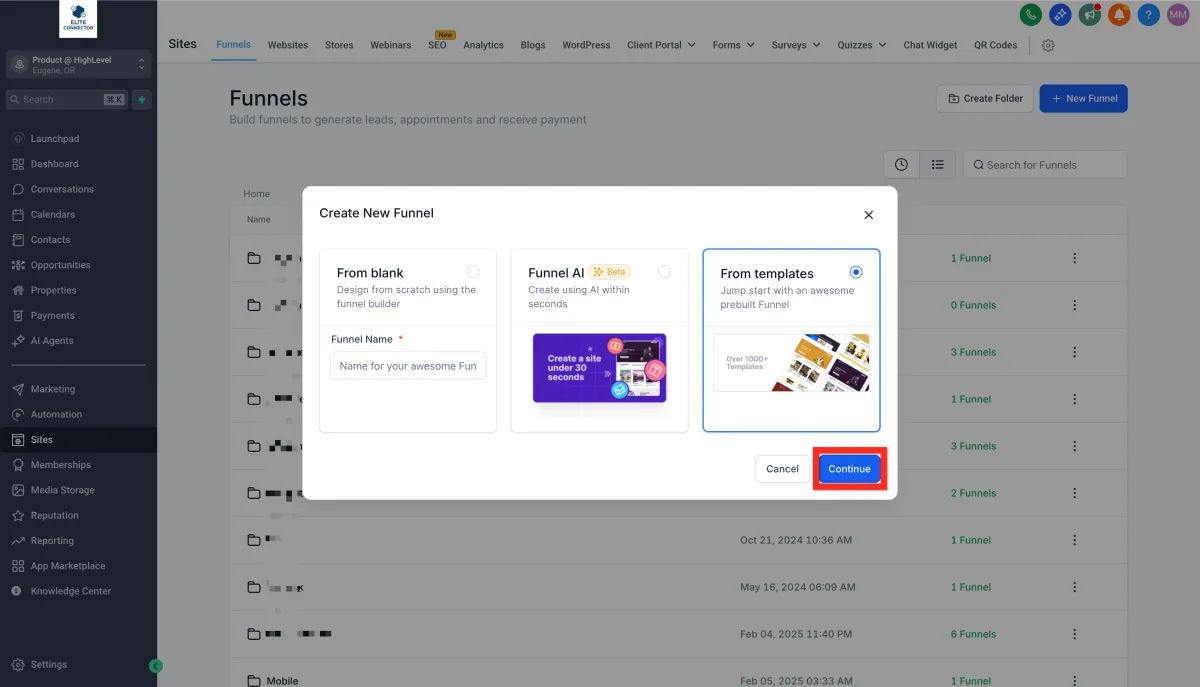The height and width of the screenshot is (687, 1200).
Task: Click the Sites settings gear icon
Action: (x=1048, y=45)
